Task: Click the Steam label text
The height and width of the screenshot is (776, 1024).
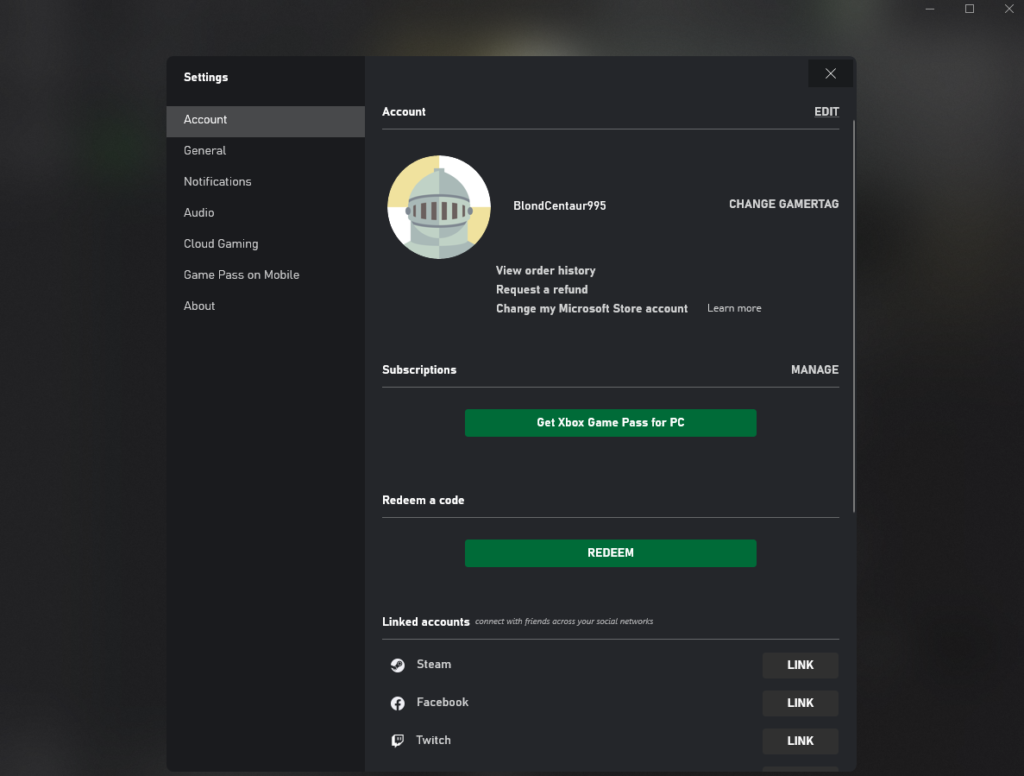Action: 434,664
